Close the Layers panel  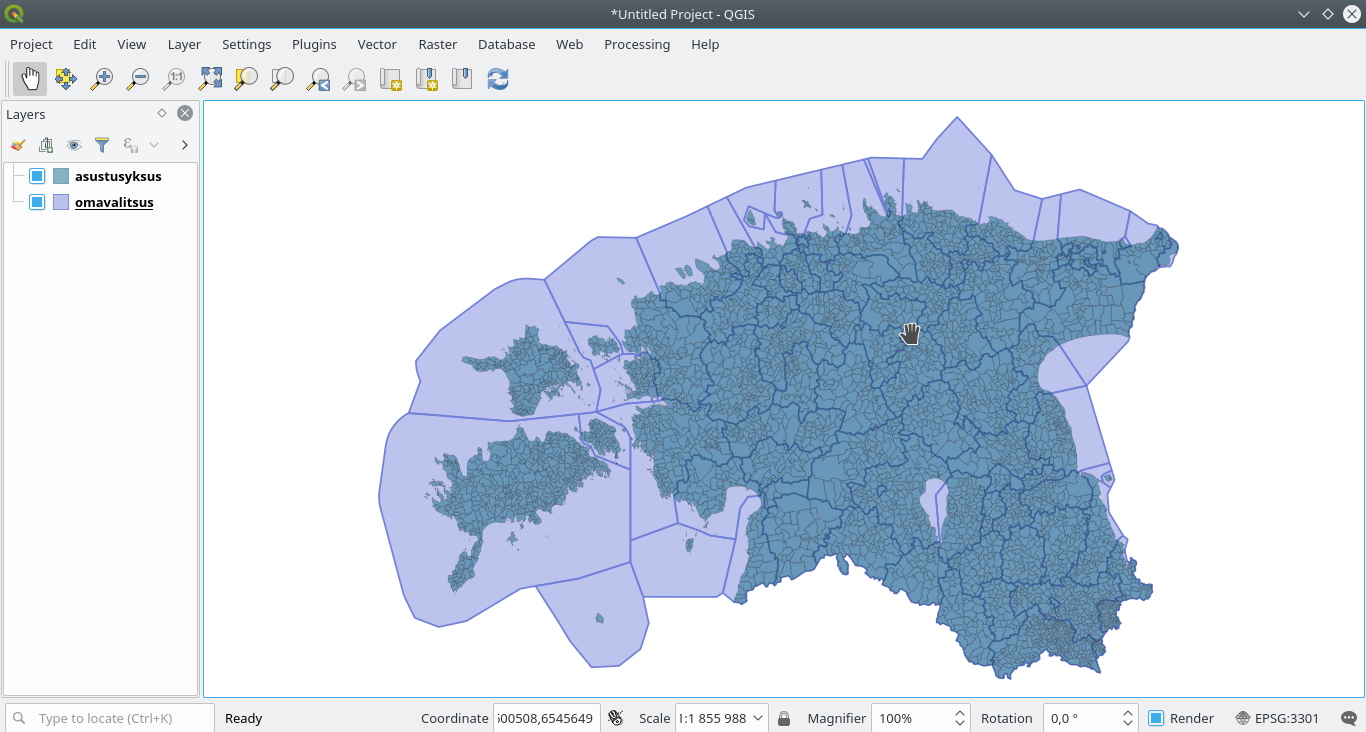pos(185,113)
